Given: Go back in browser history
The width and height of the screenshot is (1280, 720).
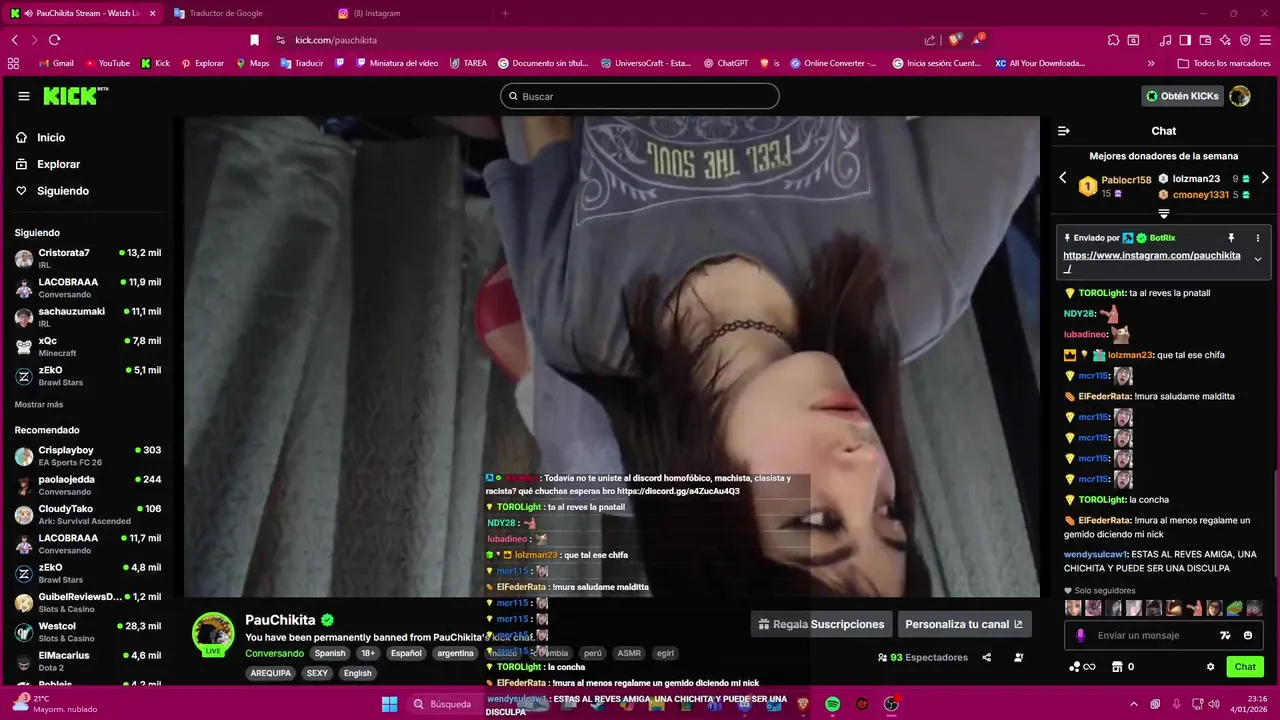Looking at the screenshot, I should click(14, 40).
